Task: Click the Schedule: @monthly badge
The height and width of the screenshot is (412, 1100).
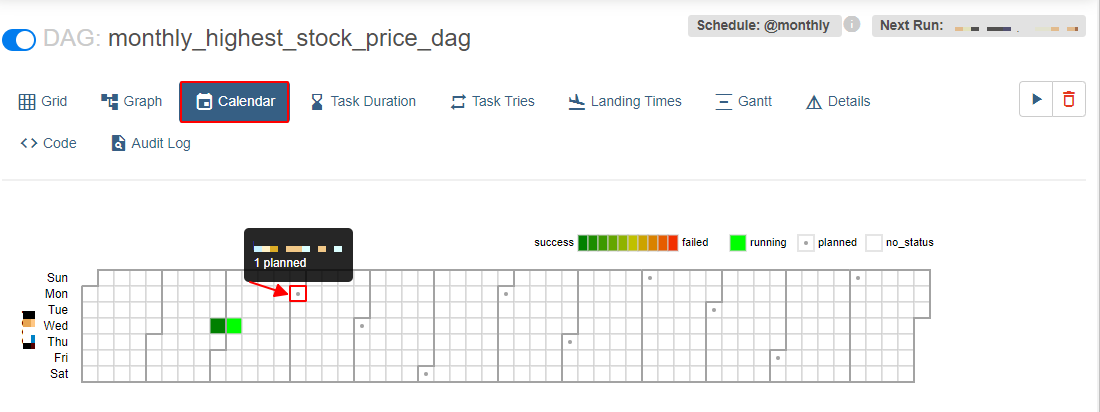Action: (x=765, y=26)
